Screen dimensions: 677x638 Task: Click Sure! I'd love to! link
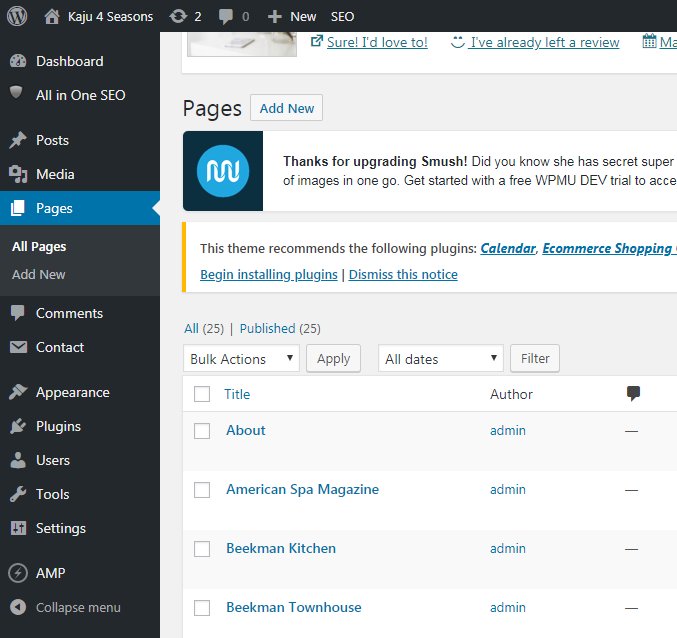tap(377, 42)
